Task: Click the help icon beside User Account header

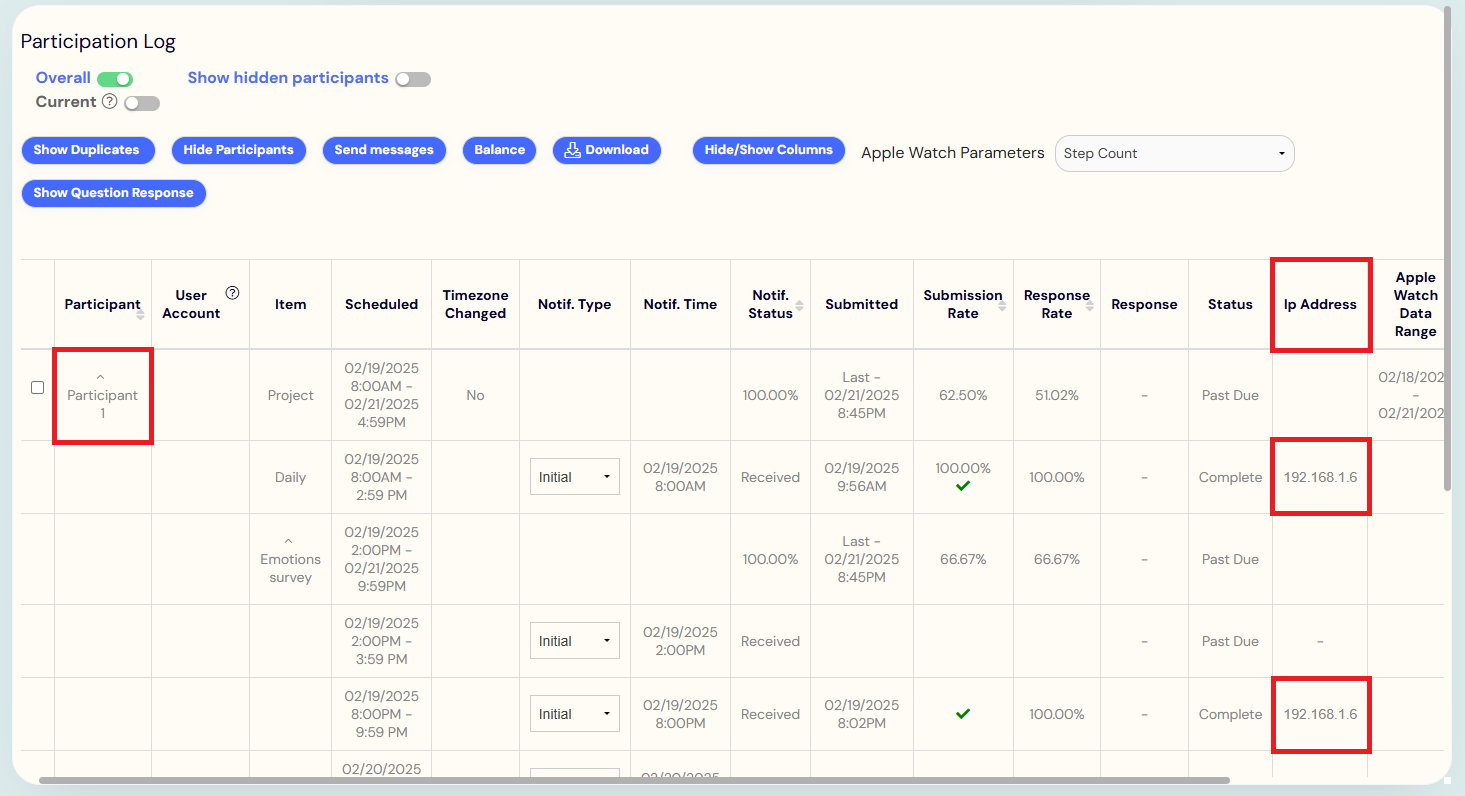Action: [232, 293]
